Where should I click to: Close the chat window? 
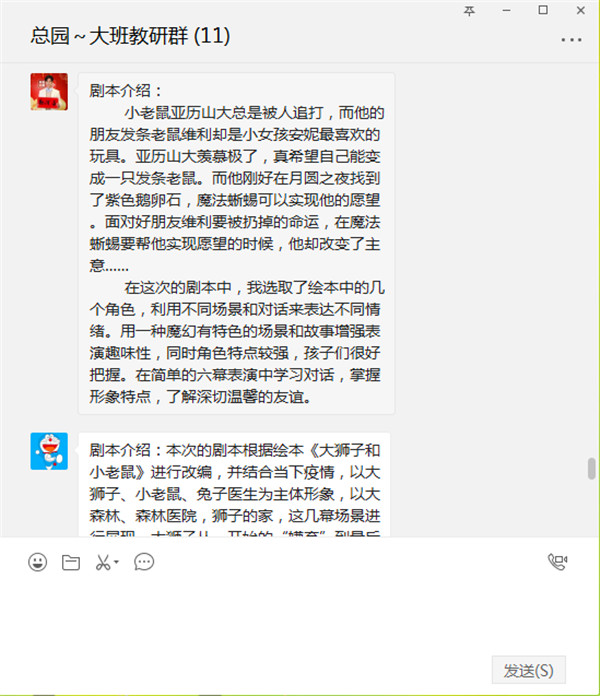580,10
